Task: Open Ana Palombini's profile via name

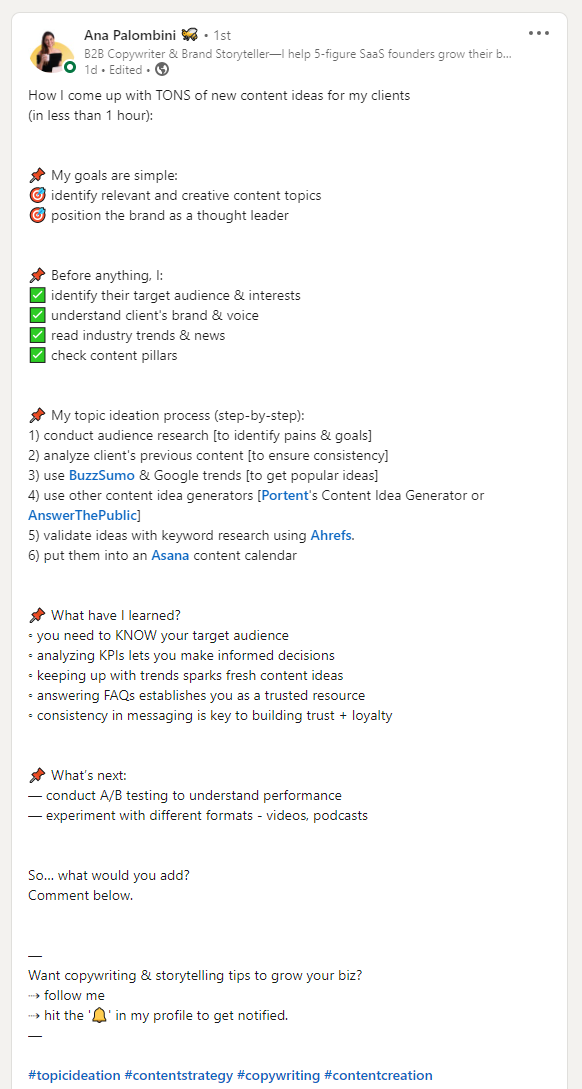Action: pos(131,34)
